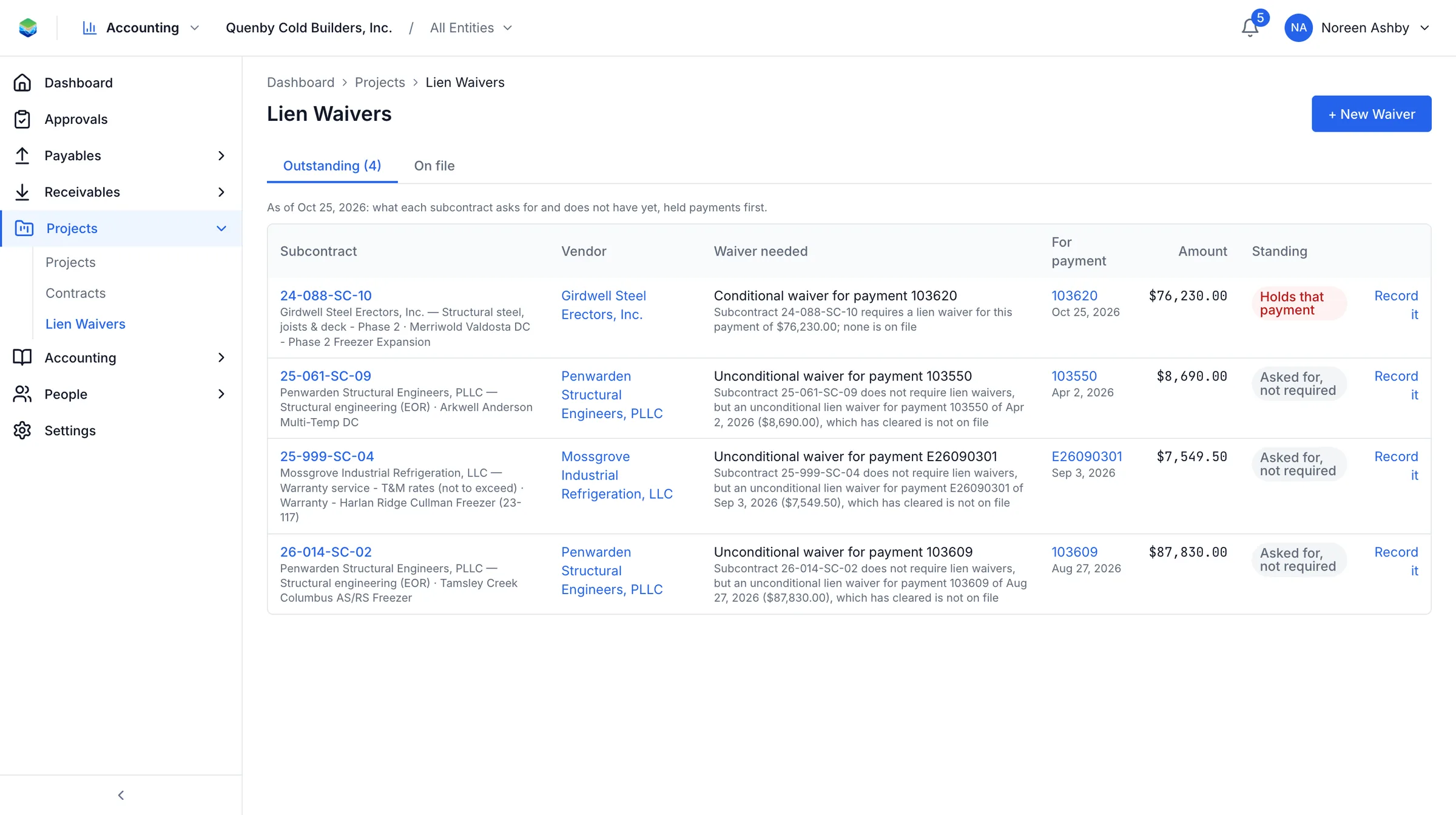
Task: Record it for payment 103550
Action: 1397,385
